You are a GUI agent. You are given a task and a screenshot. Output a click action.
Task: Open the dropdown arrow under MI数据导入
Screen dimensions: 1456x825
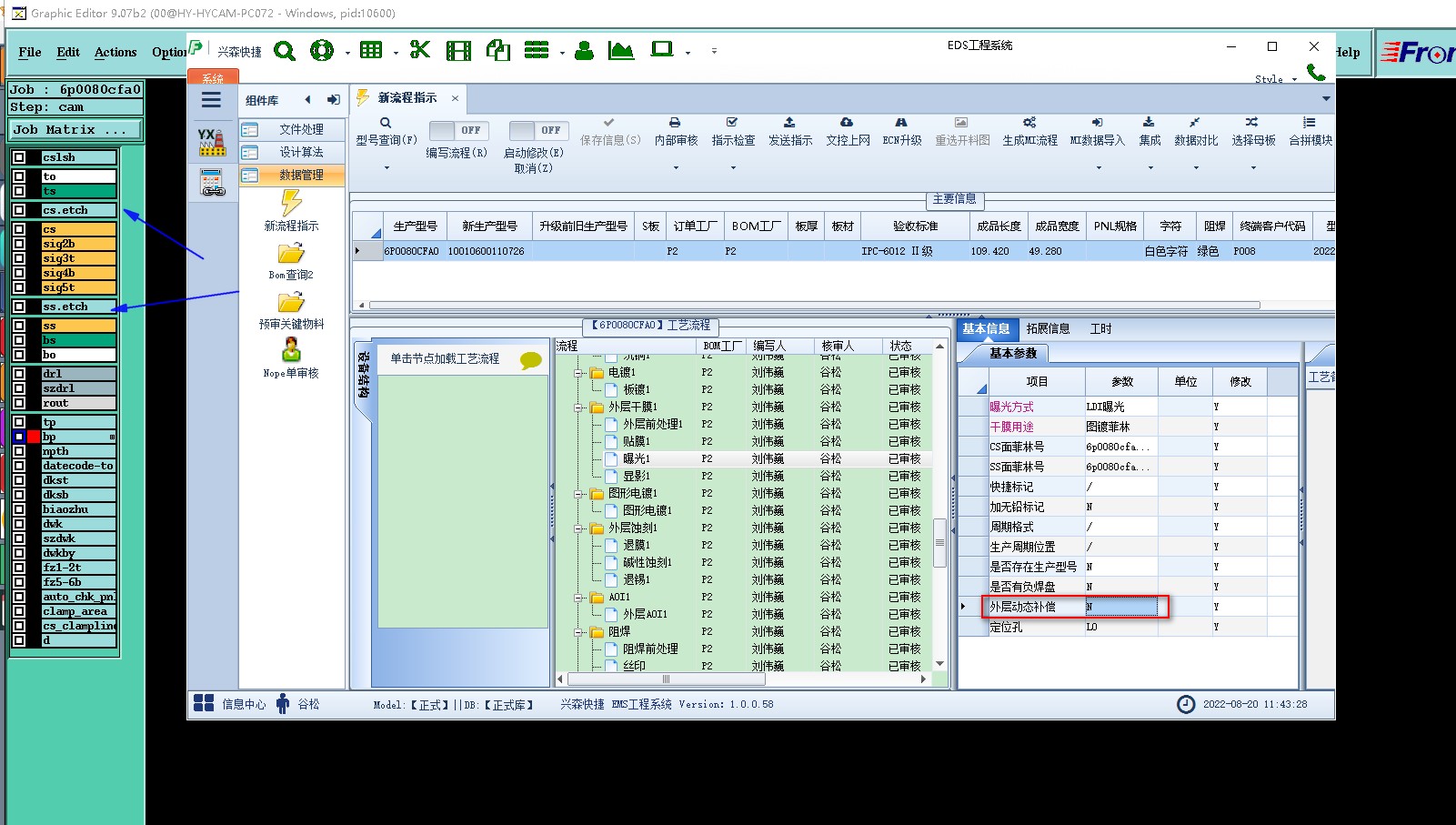coord(1098,167)
